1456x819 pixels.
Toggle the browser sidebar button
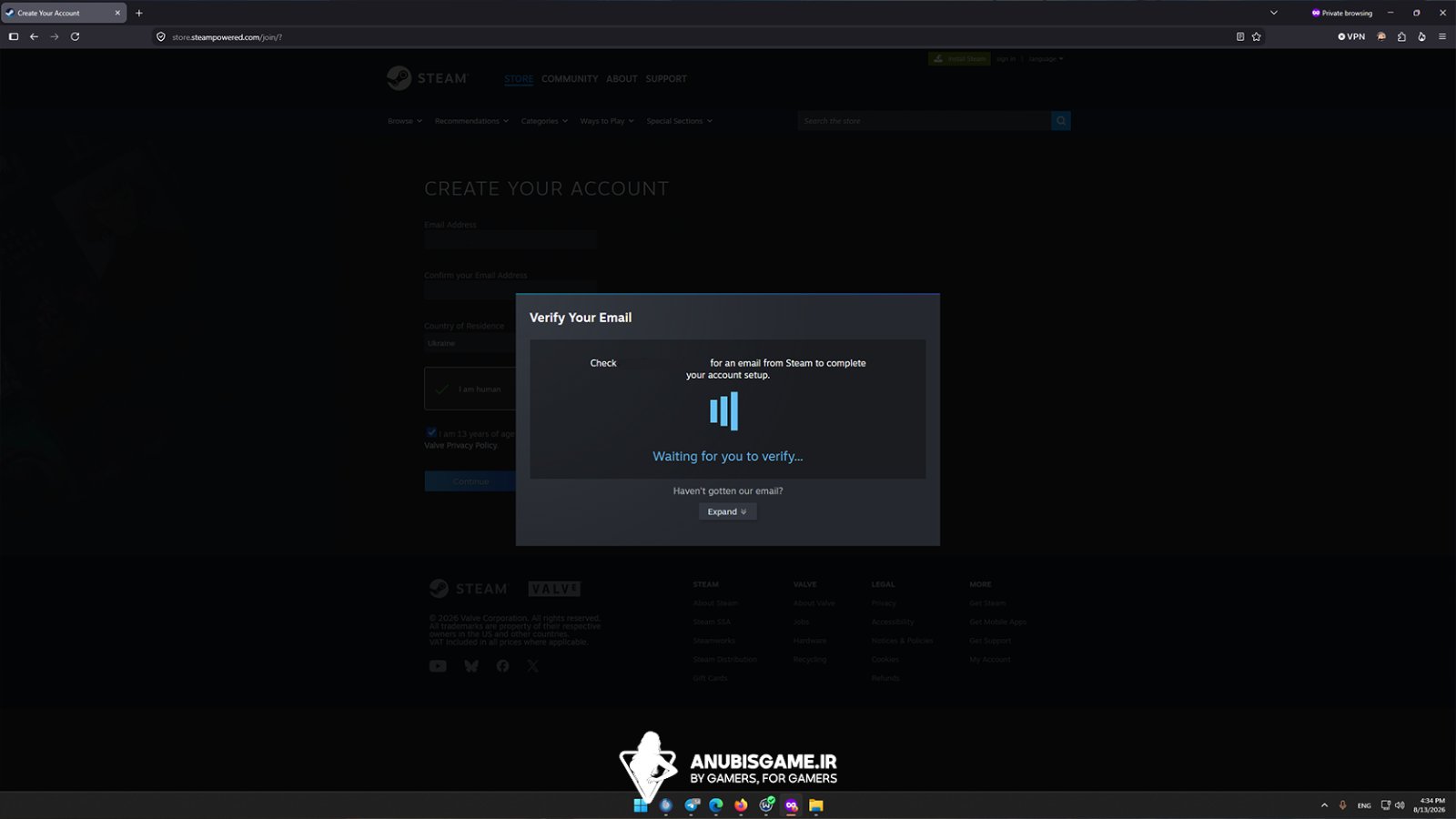(14, 36)
